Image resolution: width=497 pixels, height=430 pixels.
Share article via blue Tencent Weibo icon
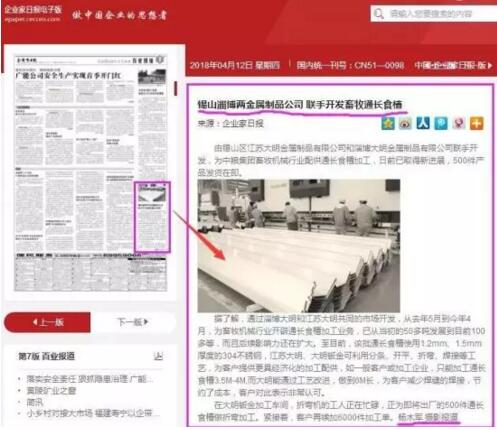point(441,123)
